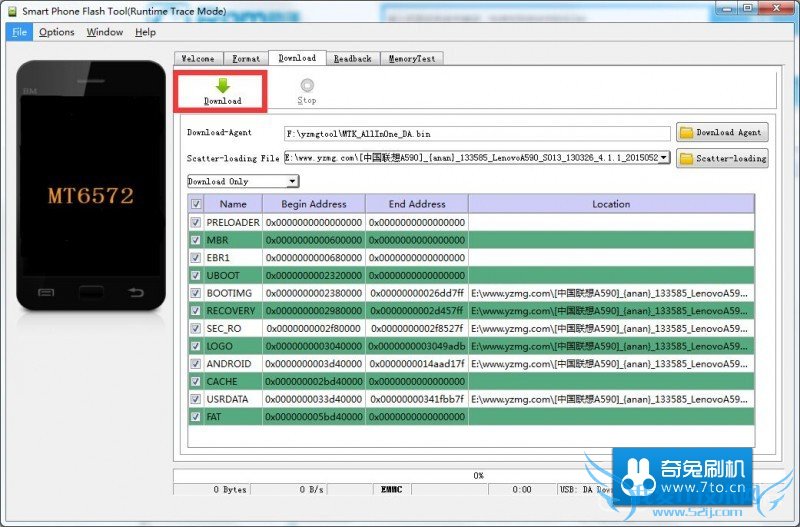Switch to the Format tab
Viewport: 800px width, 527px height.
point(246,59)
